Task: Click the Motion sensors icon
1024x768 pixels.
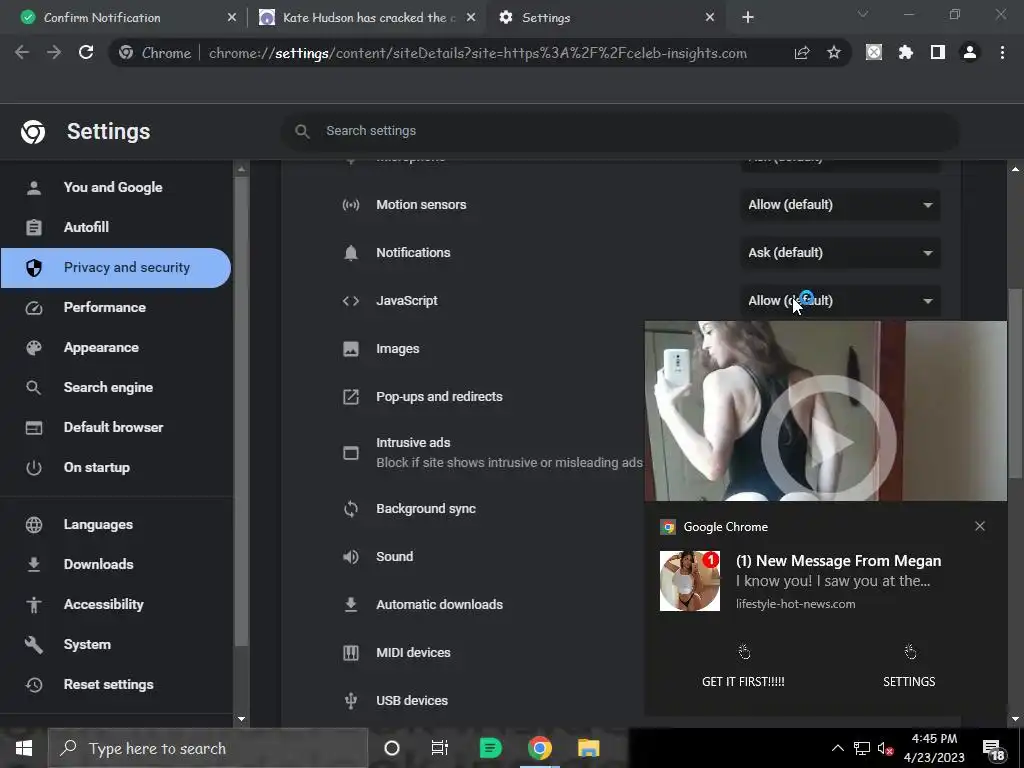Action: (x=351, y=205)
